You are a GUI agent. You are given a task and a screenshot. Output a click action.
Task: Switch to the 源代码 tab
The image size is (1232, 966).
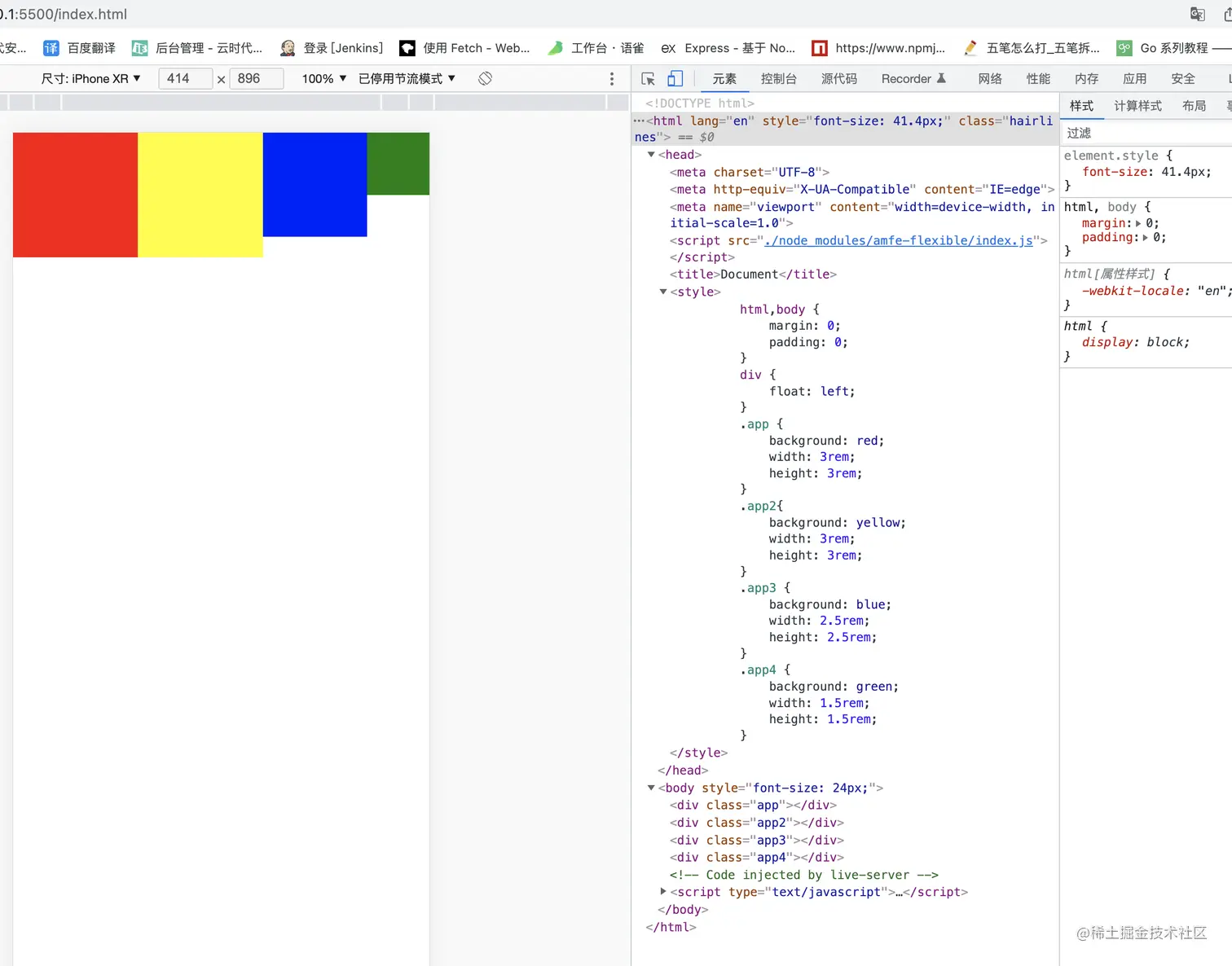tap(839, 79)
